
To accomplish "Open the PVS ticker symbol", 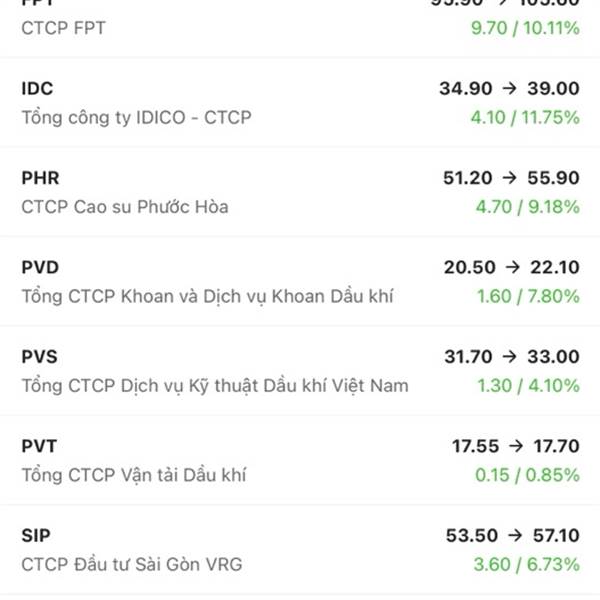I will pos(40,357).
